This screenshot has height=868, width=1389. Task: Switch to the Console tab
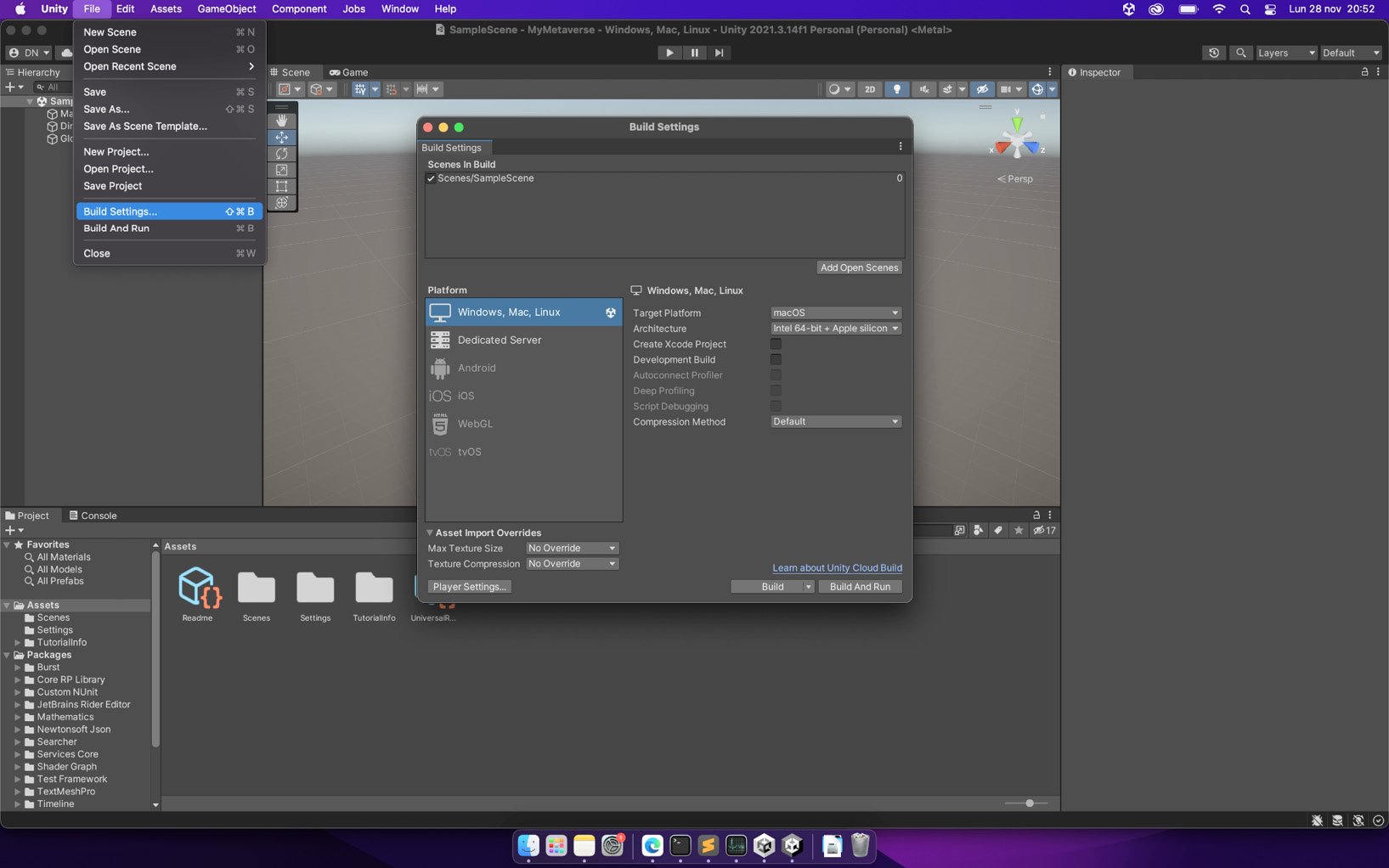pos(93,516)
